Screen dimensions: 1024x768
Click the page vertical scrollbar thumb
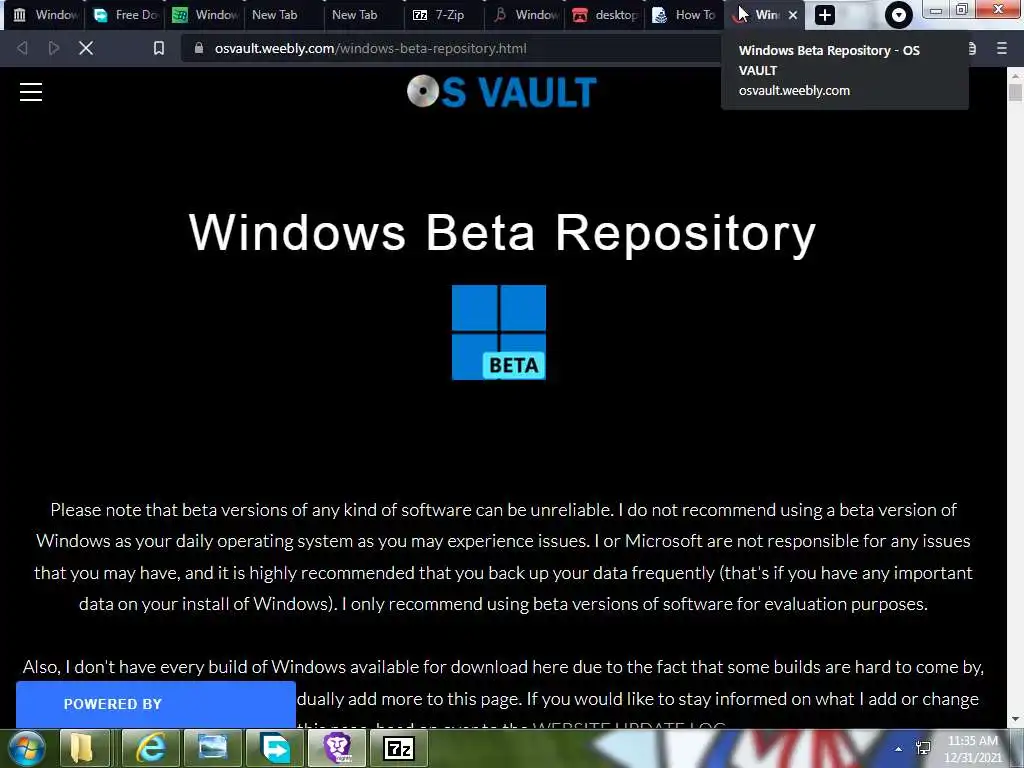1015,92
